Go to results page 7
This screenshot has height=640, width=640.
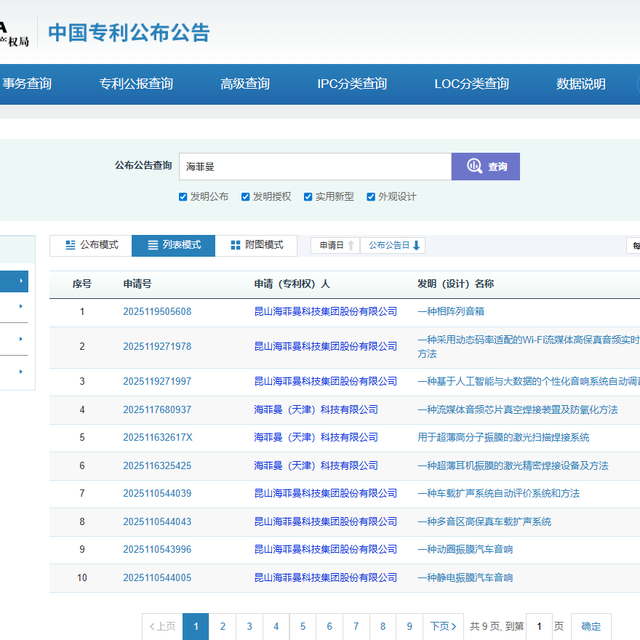pyautogui.click(x=356, y=627)
